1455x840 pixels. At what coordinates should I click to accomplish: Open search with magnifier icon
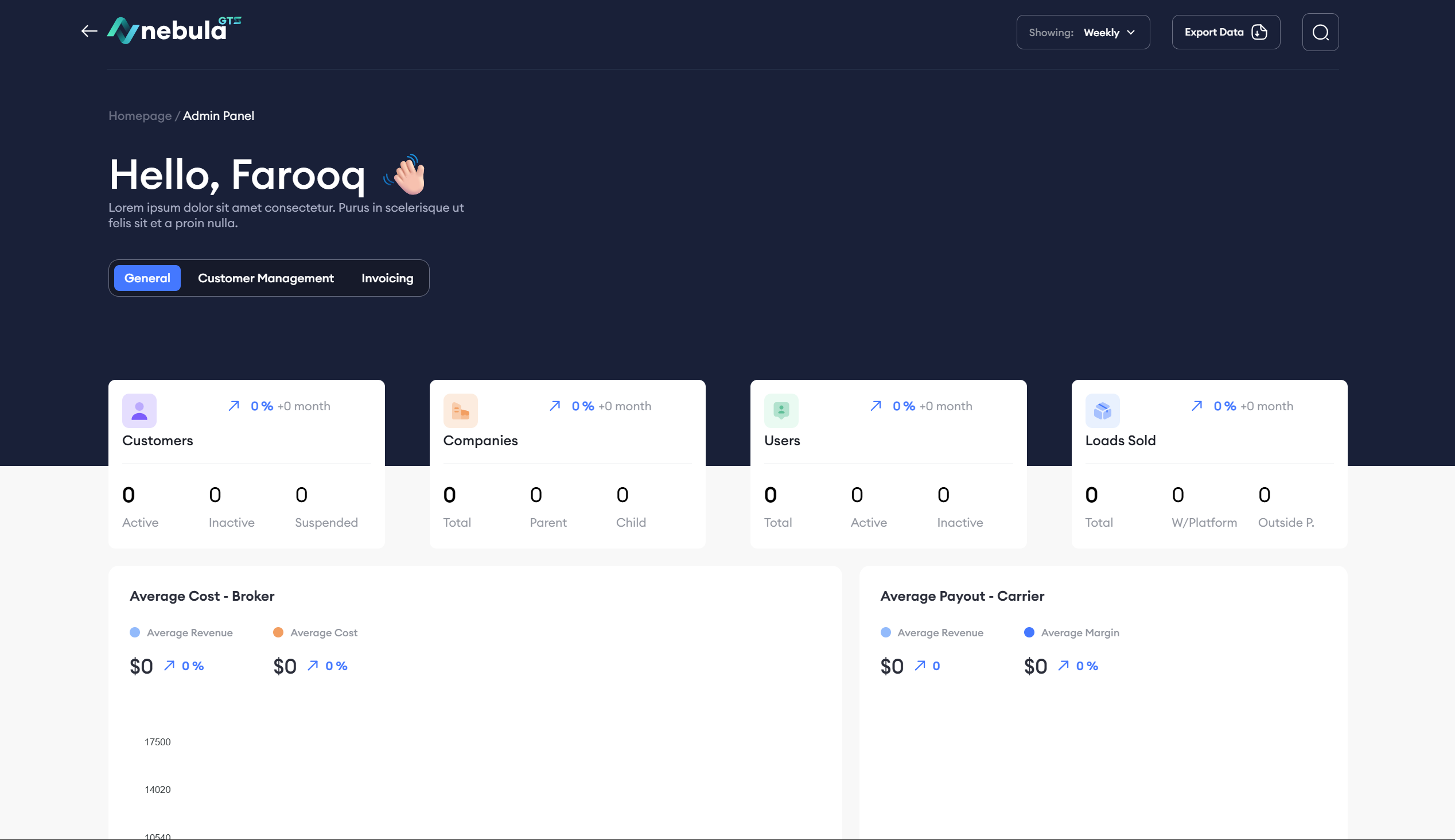(x=1320, y=32)
